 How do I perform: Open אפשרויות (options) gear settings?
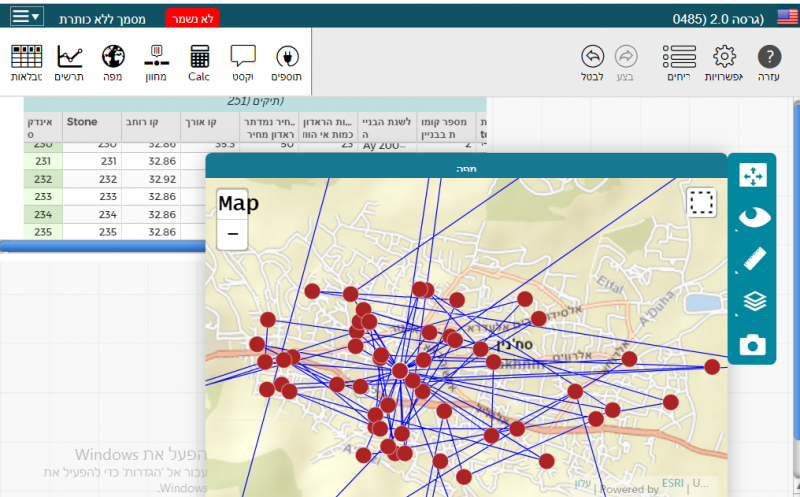point(724,62)
